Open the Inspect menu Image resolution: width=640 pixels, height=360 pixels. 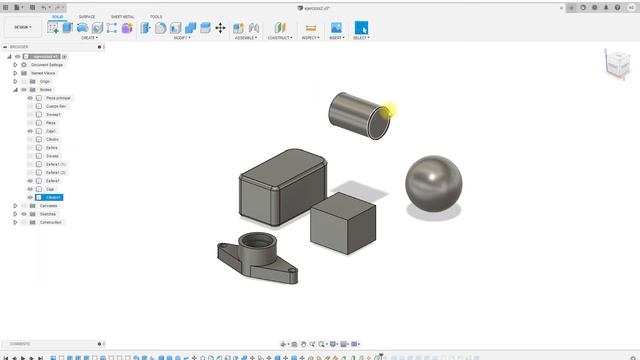(311, 38)
